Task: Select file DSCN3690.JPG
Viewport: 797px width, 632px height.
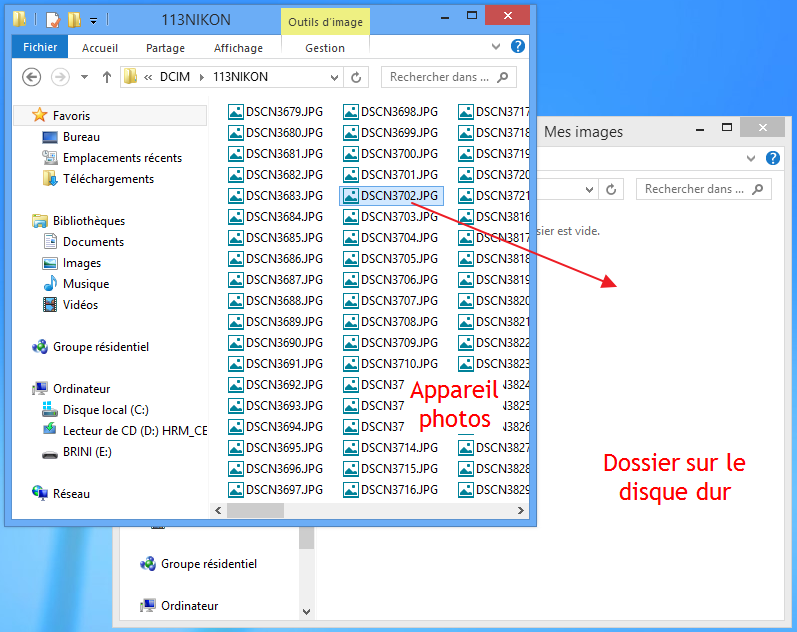Action: (275, 343)
